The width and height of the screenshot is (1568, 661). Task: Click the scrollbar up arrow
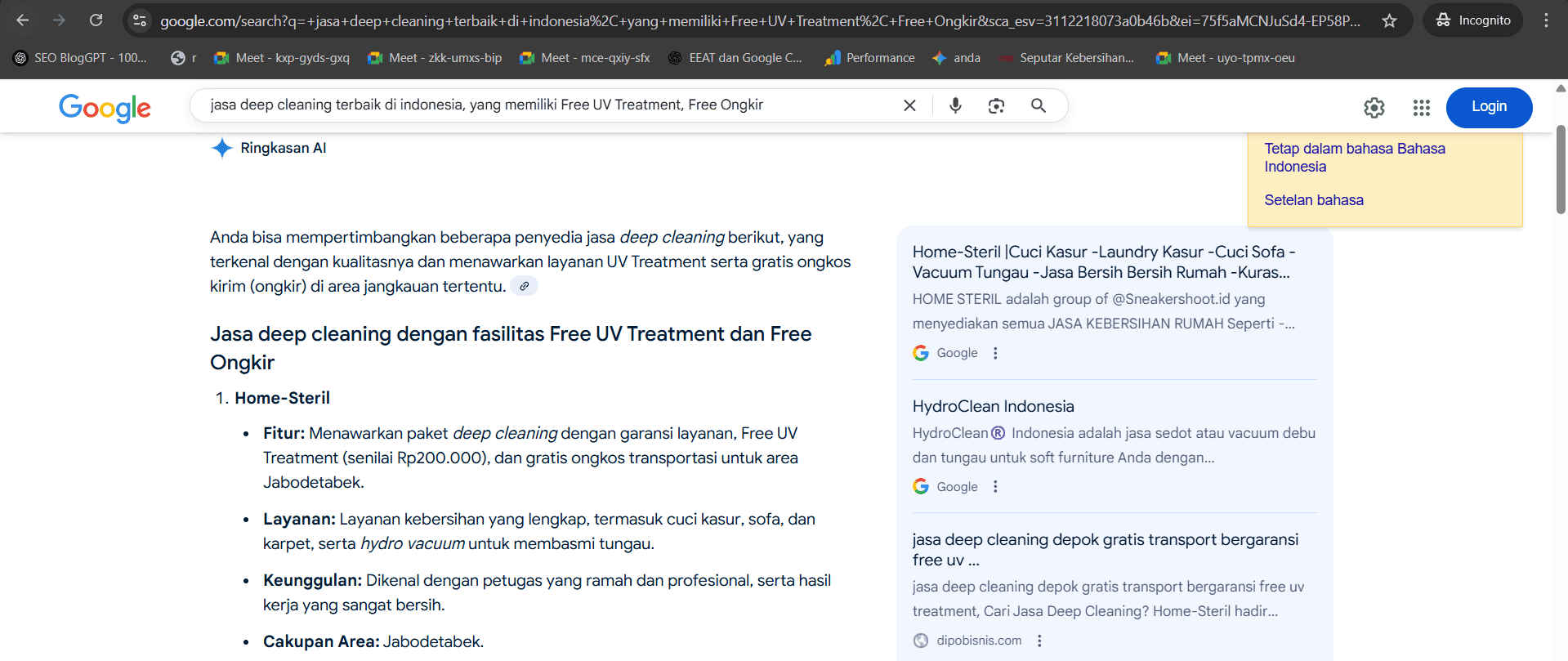click(1561, 87)
